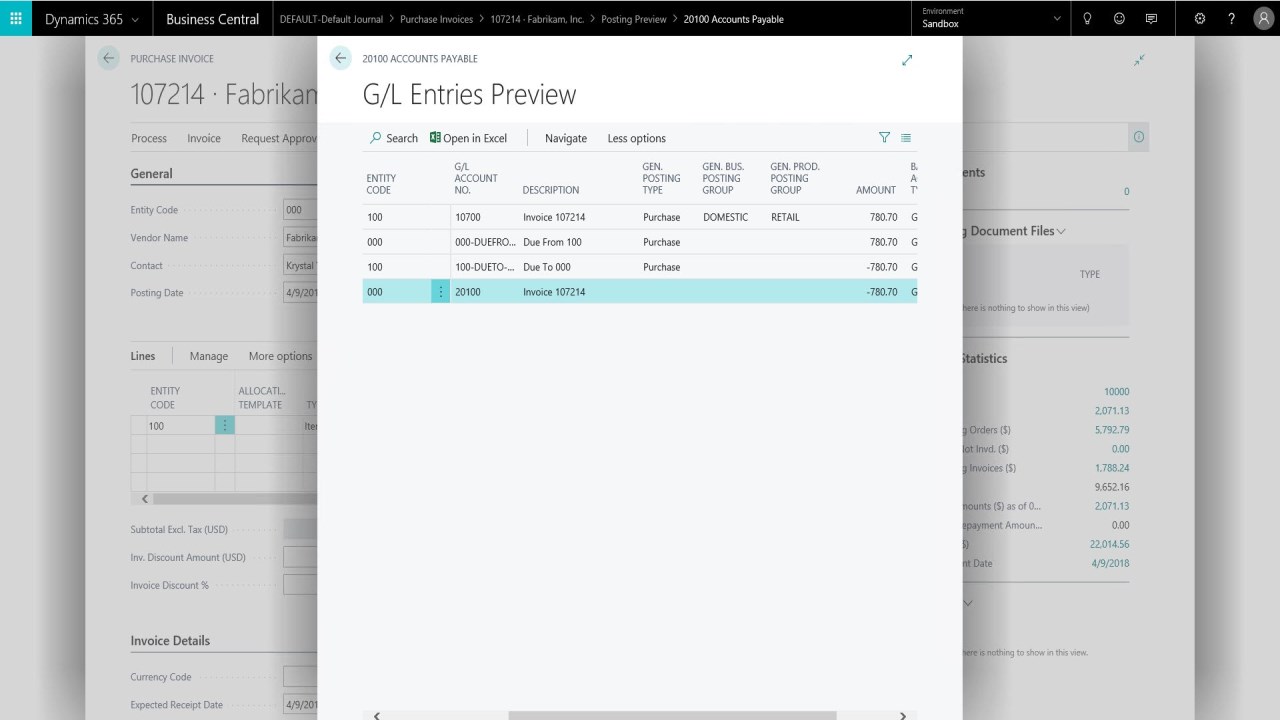Expand the Document Files section chevron

coord(1061,231)
